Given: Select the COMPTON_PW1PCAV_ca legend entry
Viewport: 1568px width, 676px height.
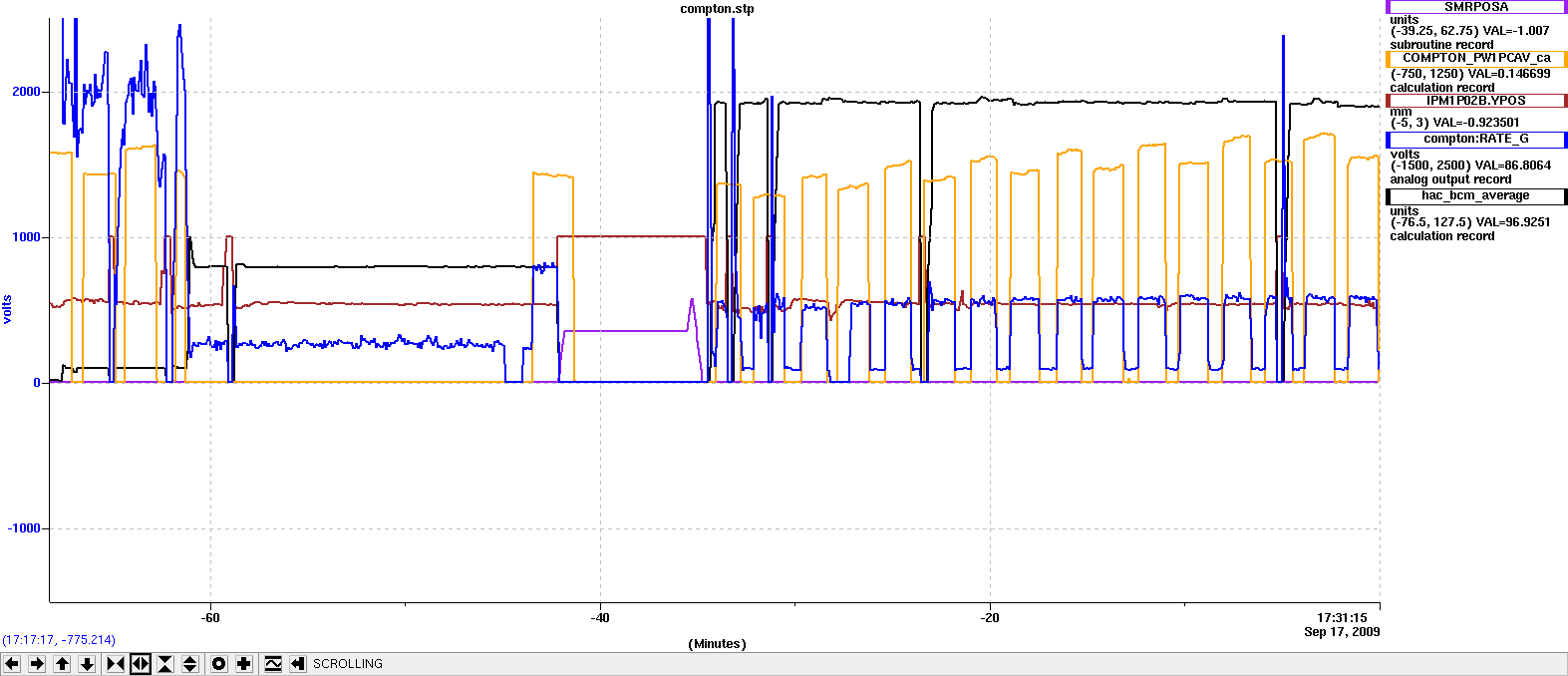Looking at the screenshot, I should [x=1476, y=58].
